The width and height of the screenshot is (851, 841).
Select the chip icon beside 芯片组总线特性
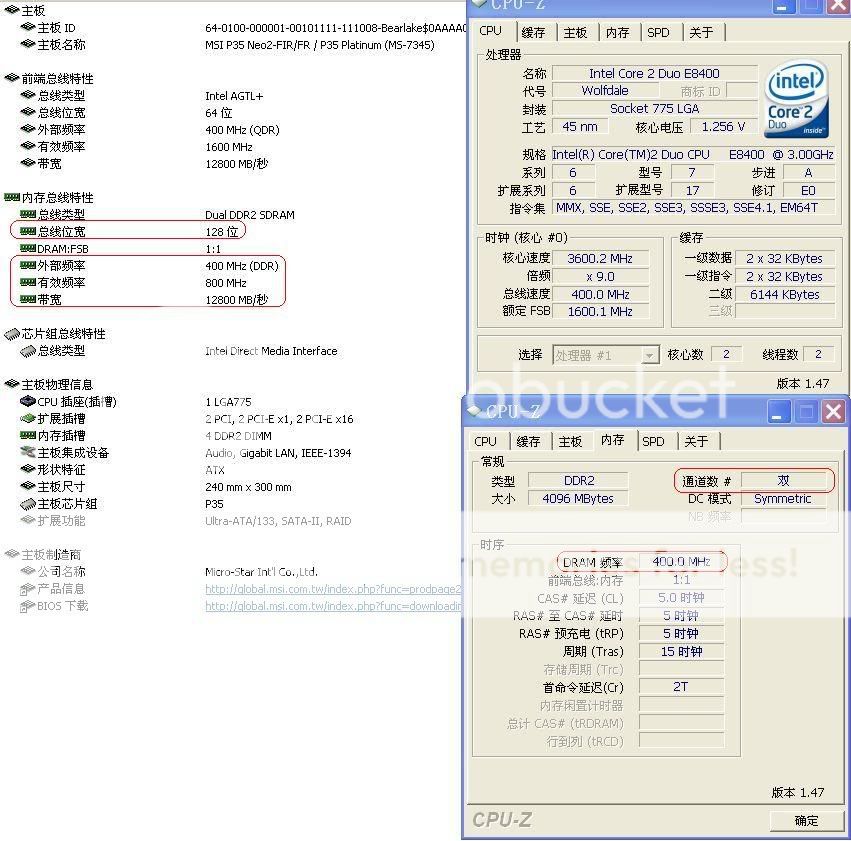pyautogui.click(x=12, y=334)
